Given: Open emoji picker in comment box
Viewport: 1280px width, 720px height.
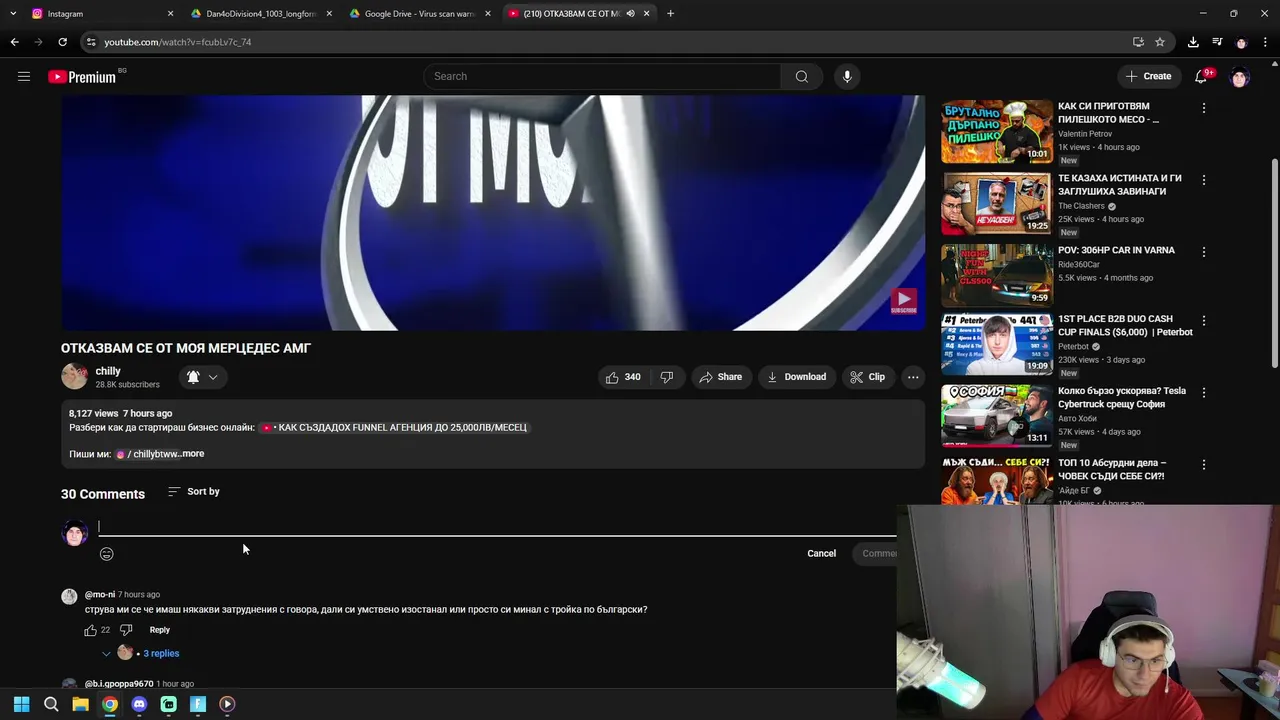Looking at the screenshot, I should coord(107,554).
